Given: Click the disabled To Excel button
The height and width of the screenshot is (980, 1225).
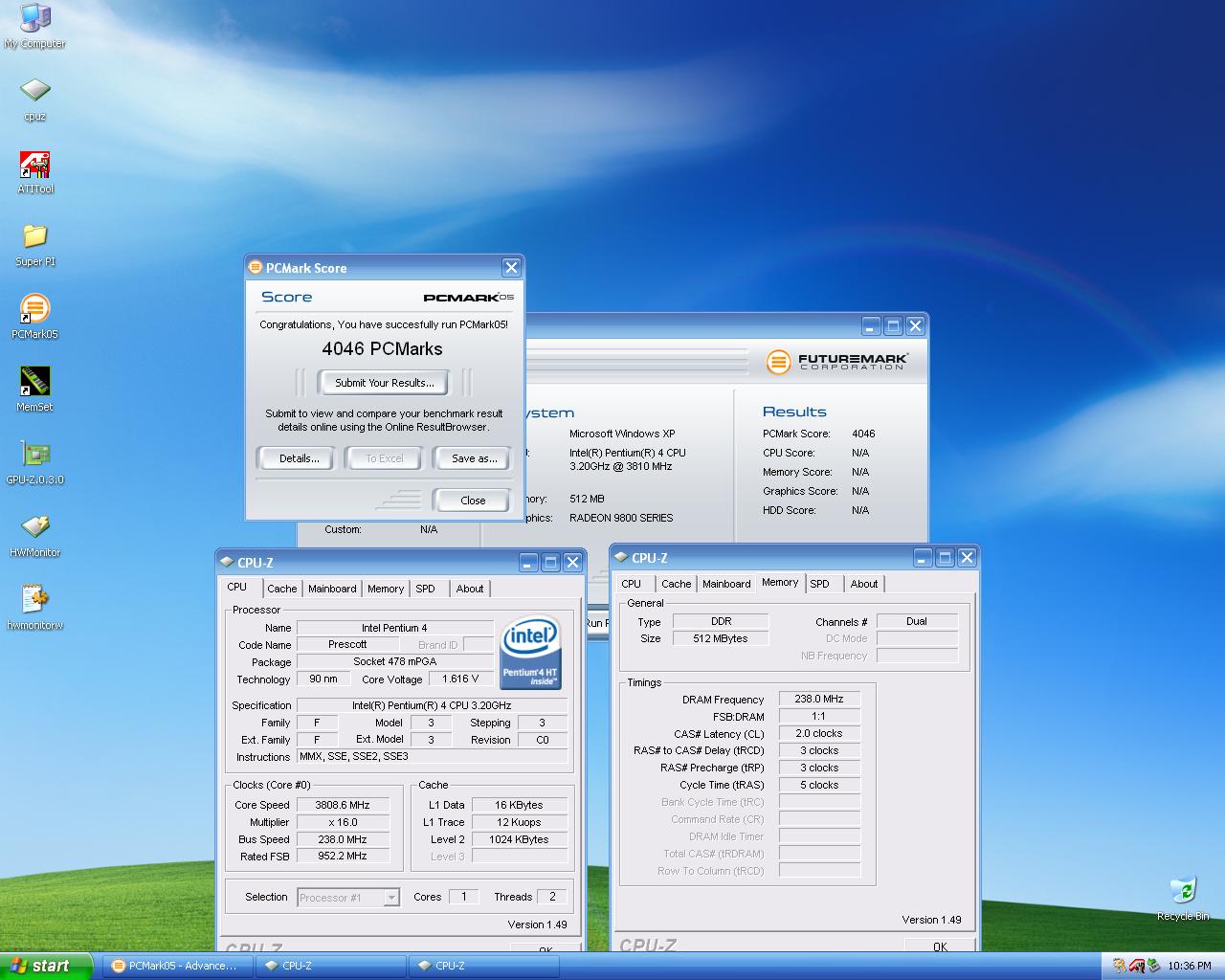Looking at the screenshot, I should [x=385, y=458].
